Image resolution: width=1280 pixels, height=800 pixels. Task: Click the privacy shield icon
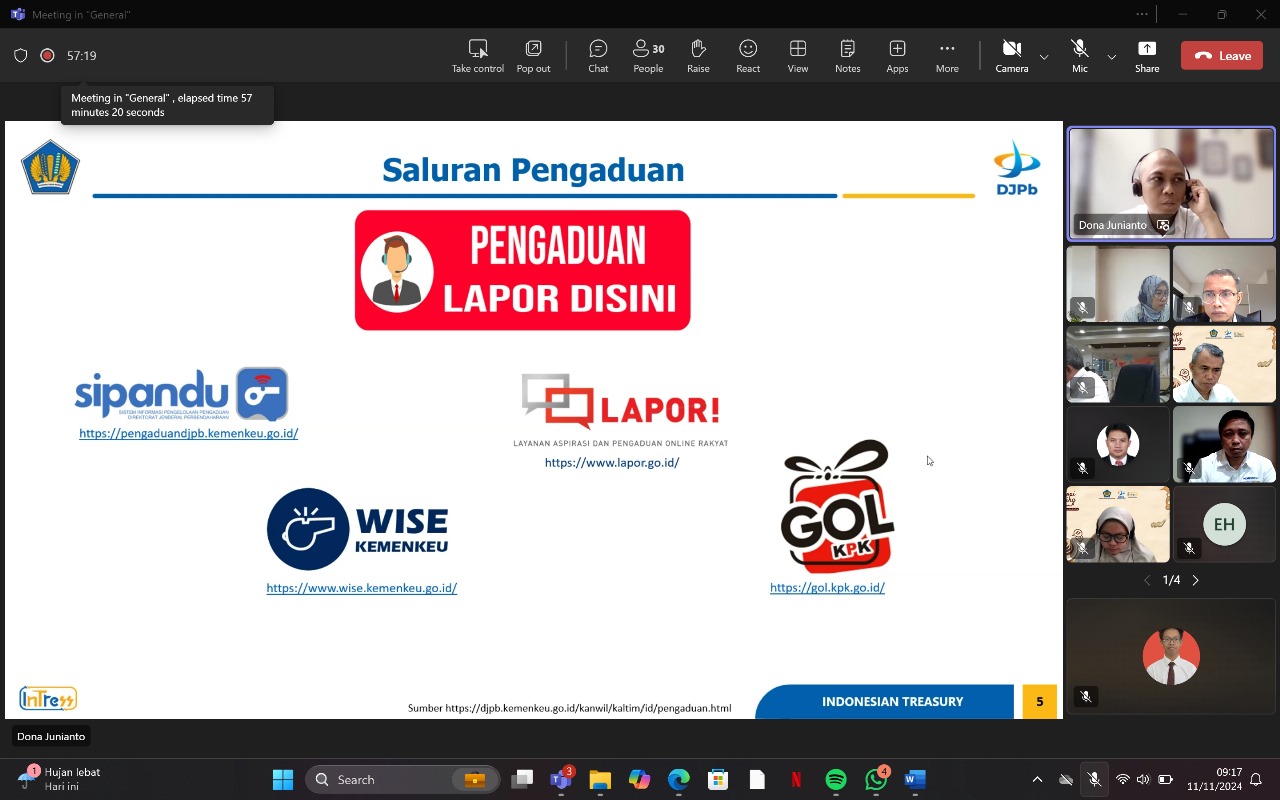click(x=20, y=56)
